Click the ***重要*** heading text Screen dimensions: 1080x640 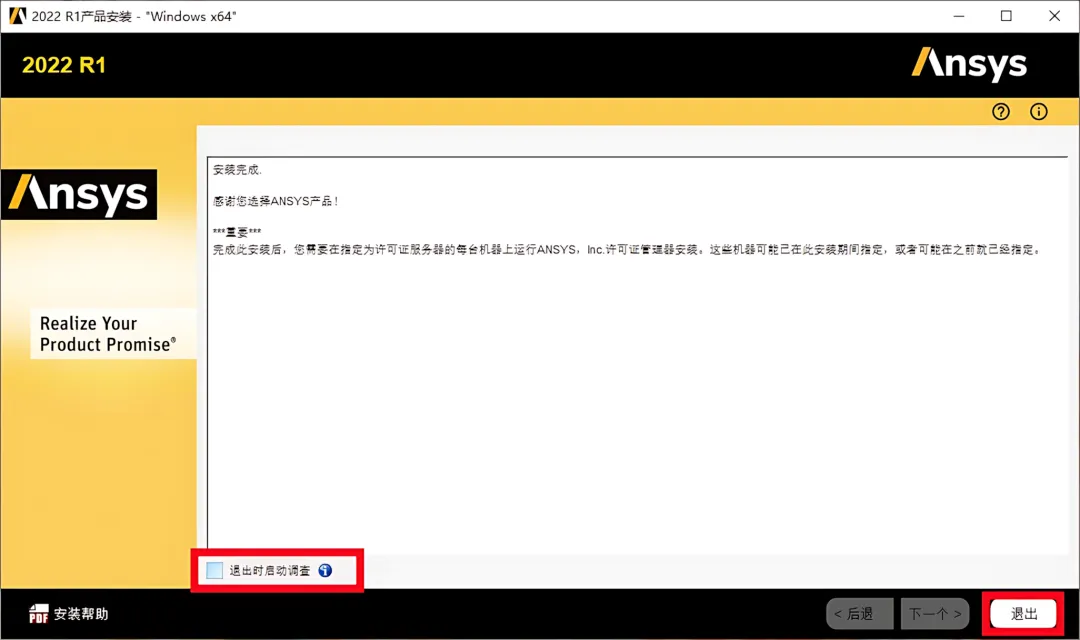(237, 232)
